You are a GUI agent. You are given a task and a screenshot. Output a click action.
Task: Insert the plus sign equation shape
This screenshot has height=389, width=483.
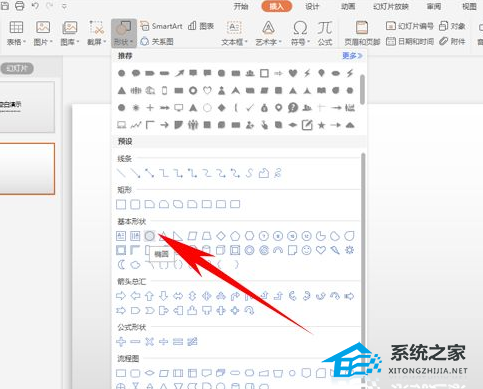[x=121, y=341]
